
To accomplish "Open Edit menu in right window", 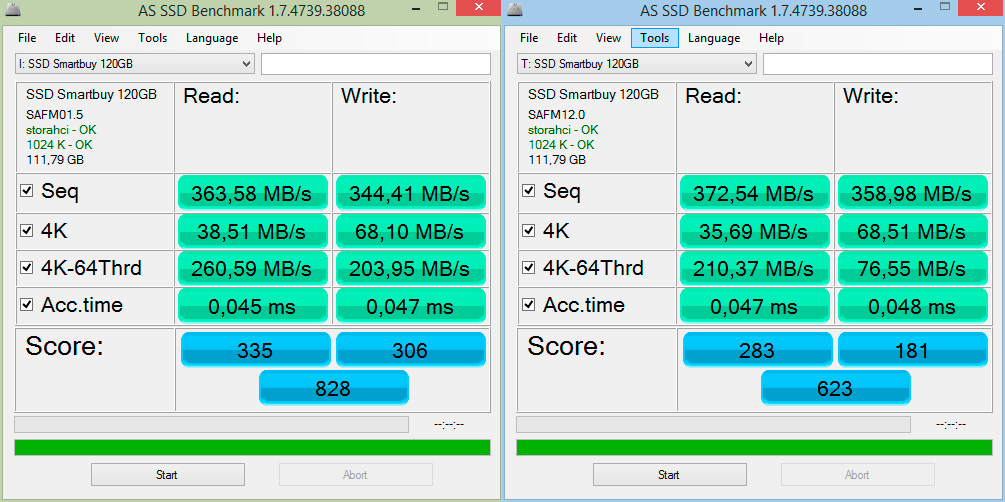I will (x=567, y=38).
